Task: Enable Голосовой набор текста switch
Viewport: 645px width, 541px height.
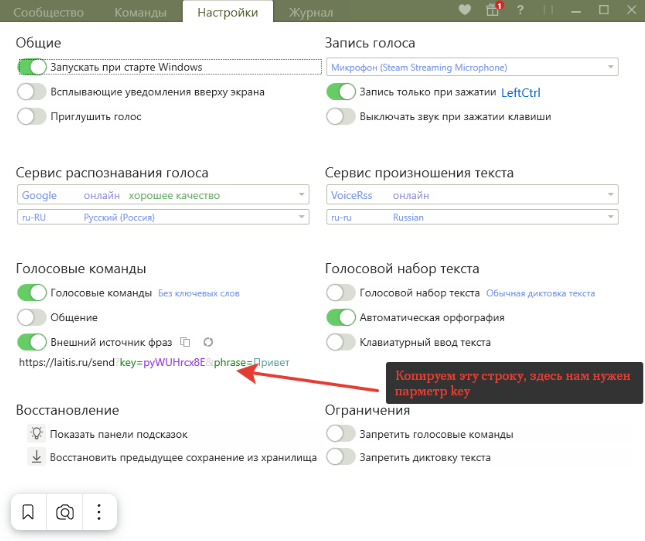Action: click(341, 293)
